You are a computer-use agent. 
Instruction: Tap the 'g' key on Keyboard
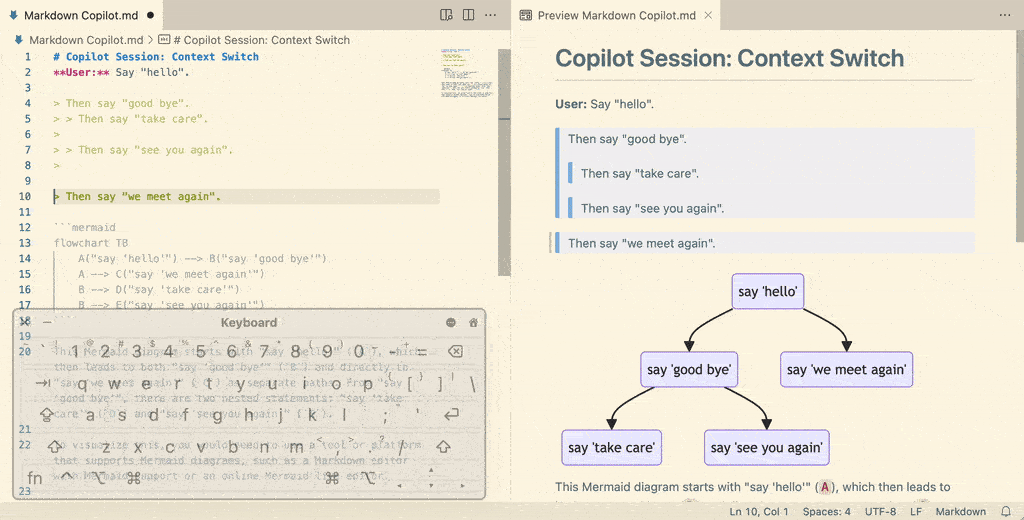coord(217,414)
